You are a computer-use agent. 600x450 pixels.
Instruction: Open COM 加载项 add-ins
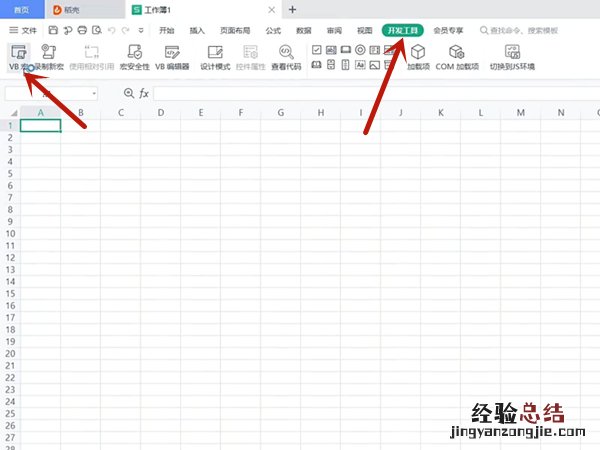click(457, 57)
